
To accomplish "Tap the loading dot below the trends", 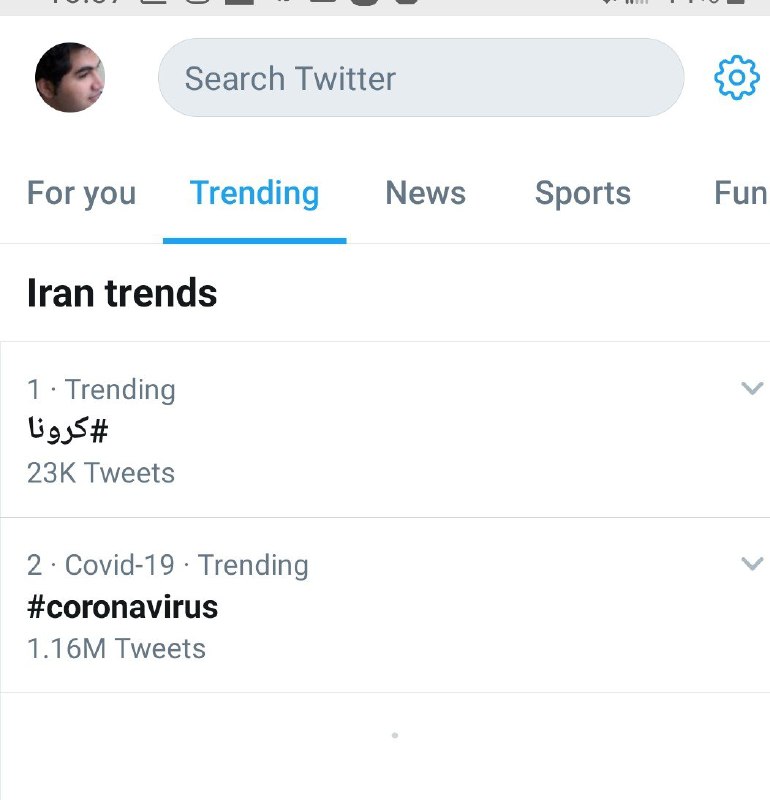I will click(395, 736).
